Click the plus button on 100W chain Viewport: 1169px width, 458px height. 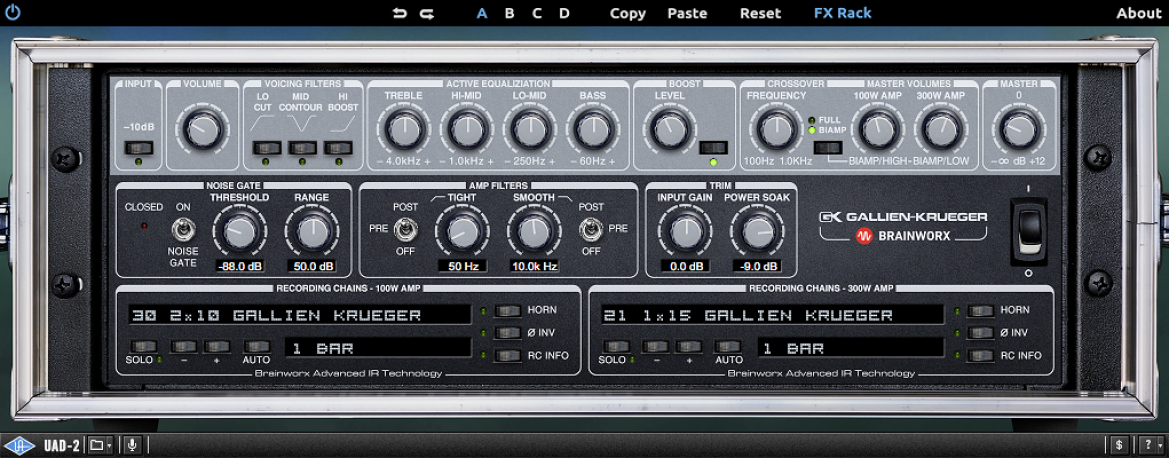(217, 347)
